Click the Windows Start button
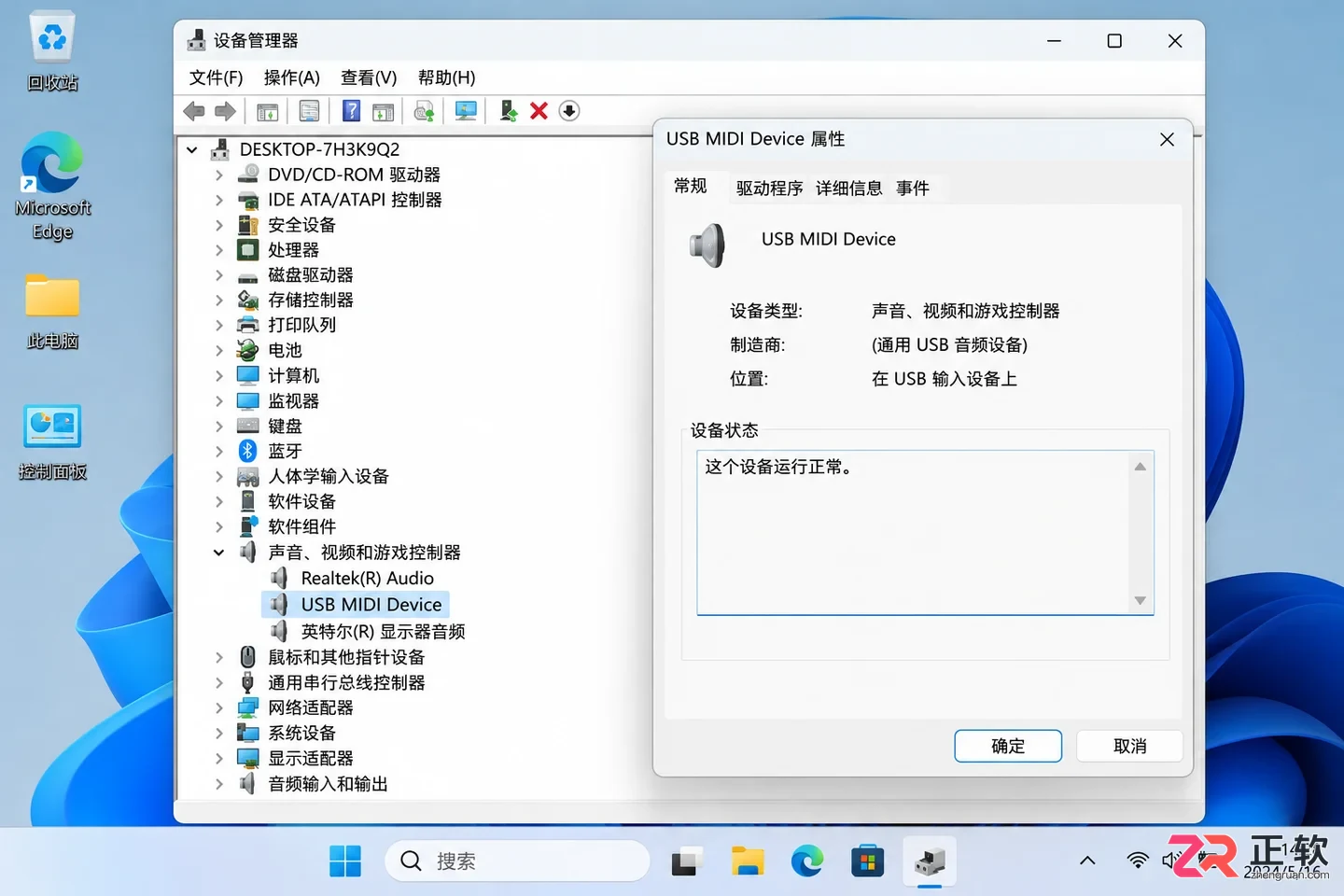This screenshot has width=1344, height=896. click(345, 861)
